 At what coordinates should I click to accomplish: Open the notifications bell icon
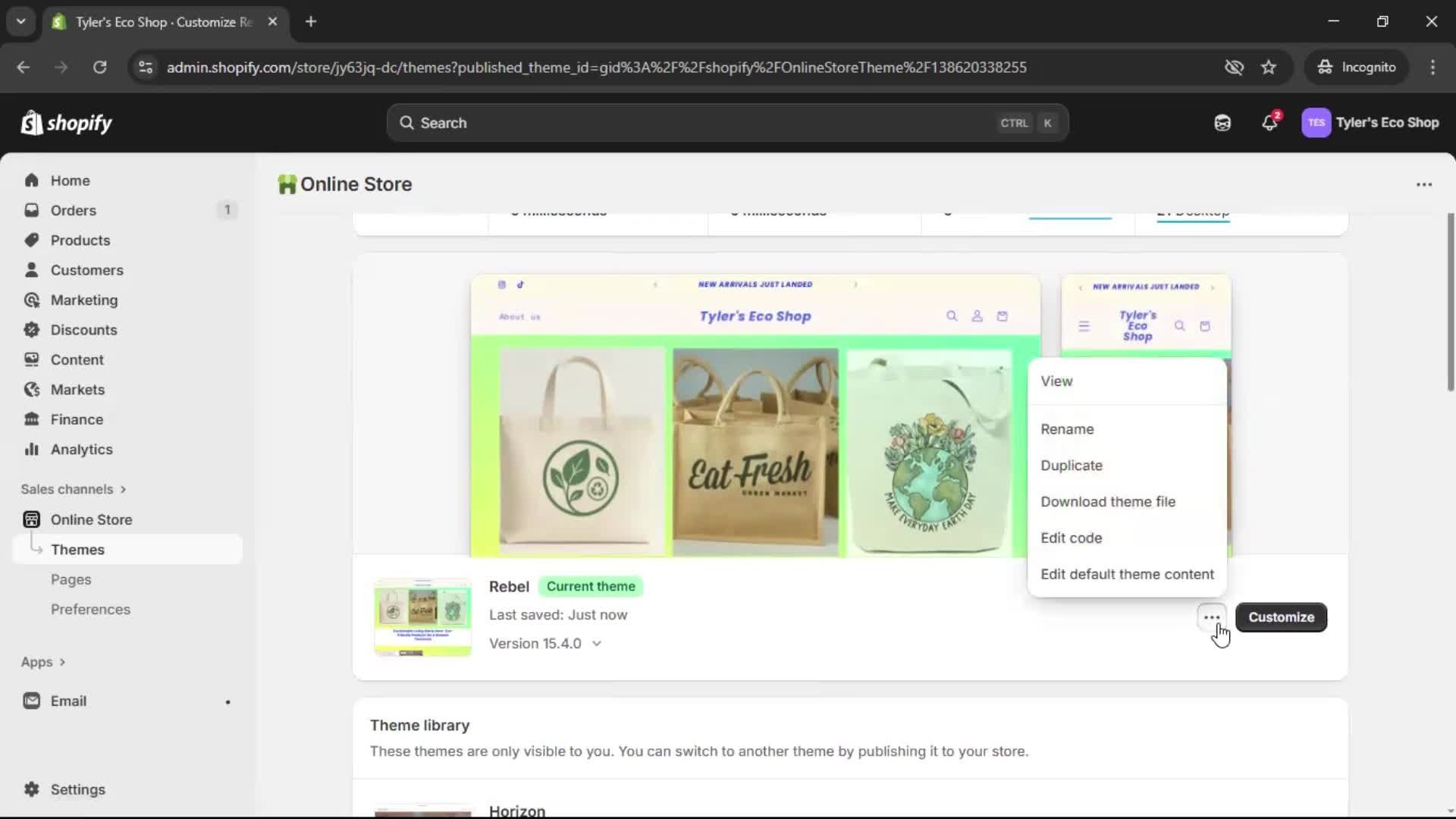[x=1269, y=123]
